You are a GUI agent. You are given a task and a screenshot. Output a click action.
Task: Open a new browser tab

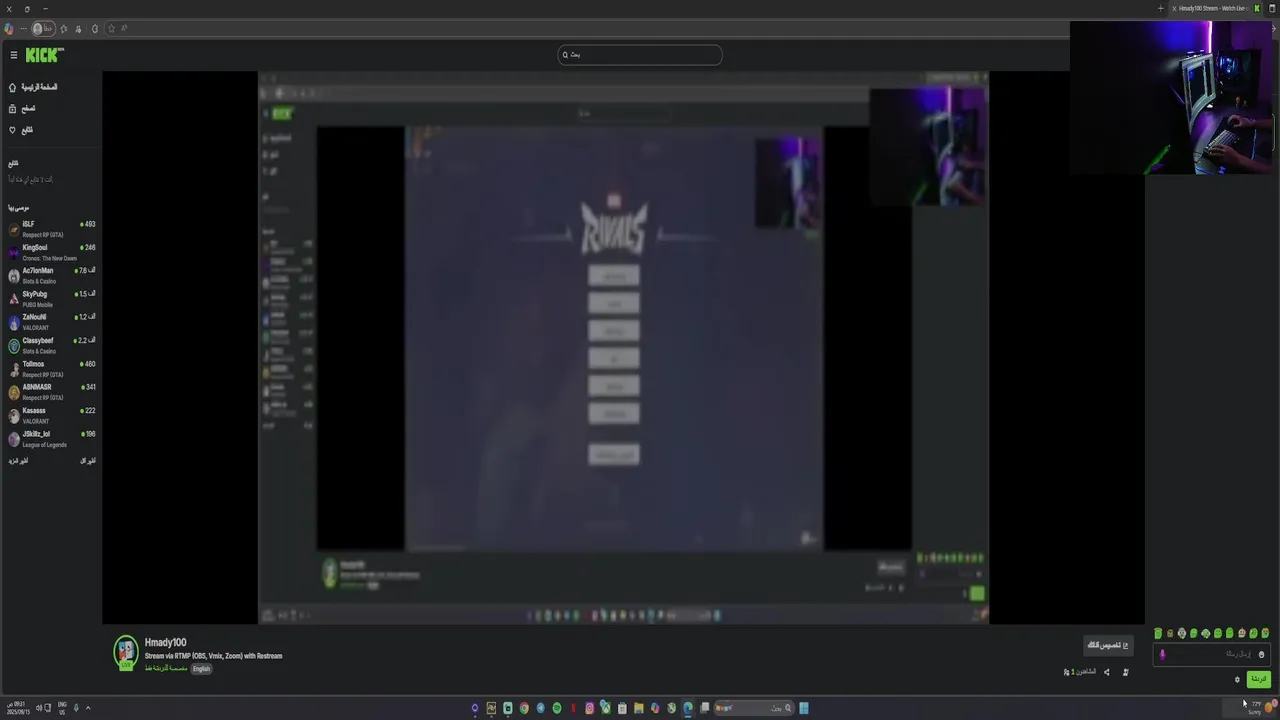click(1160, 8)
